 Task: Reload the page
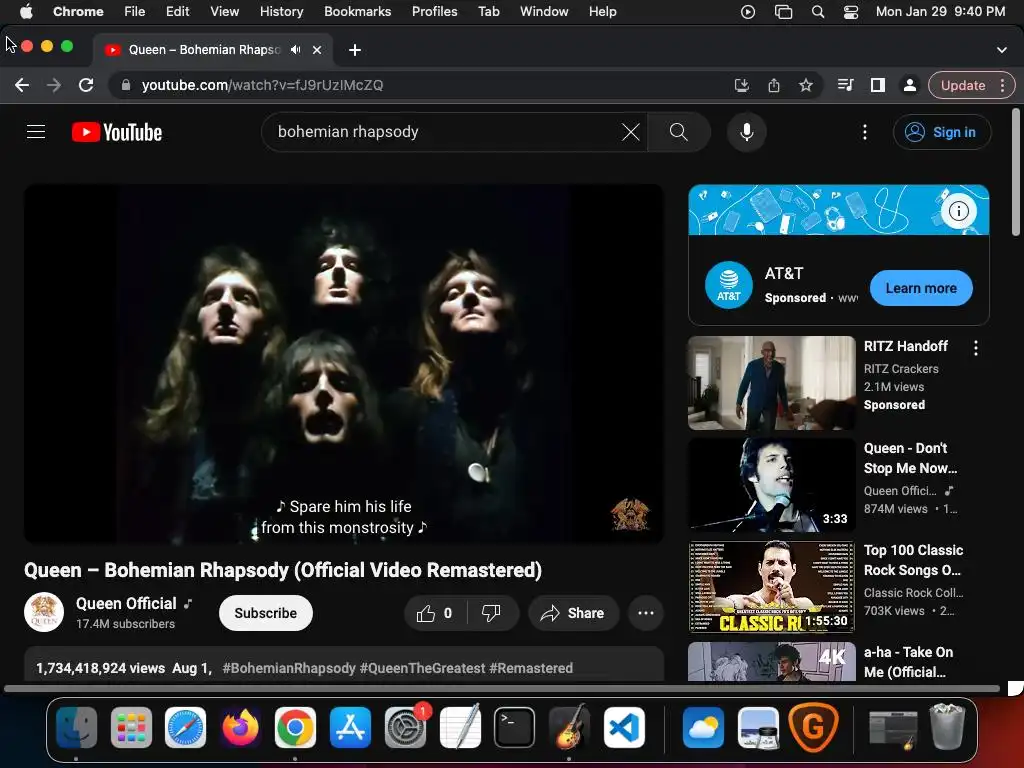click(86, 85)
